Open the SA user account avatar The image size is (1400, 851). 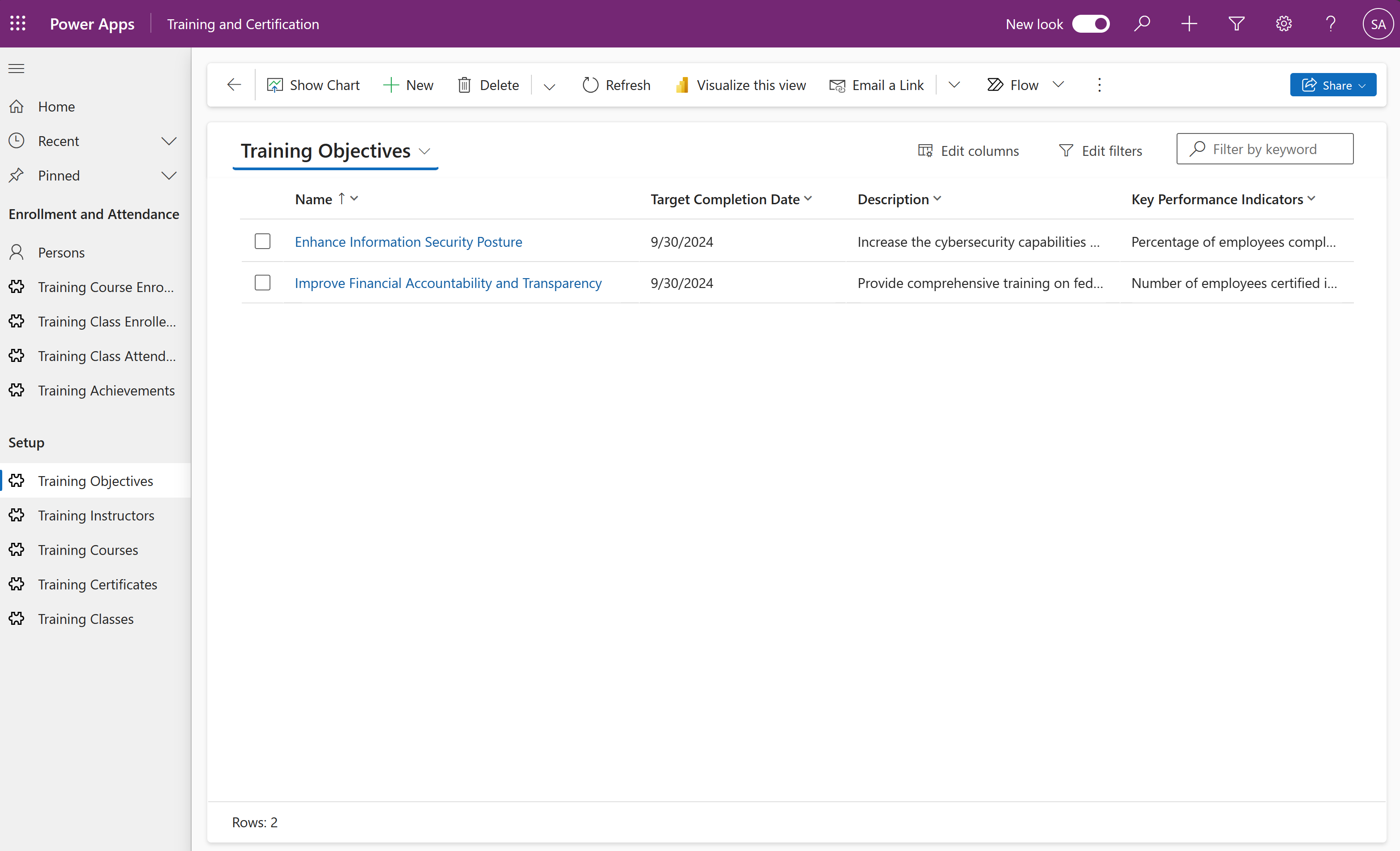(x=1378, y=24)
